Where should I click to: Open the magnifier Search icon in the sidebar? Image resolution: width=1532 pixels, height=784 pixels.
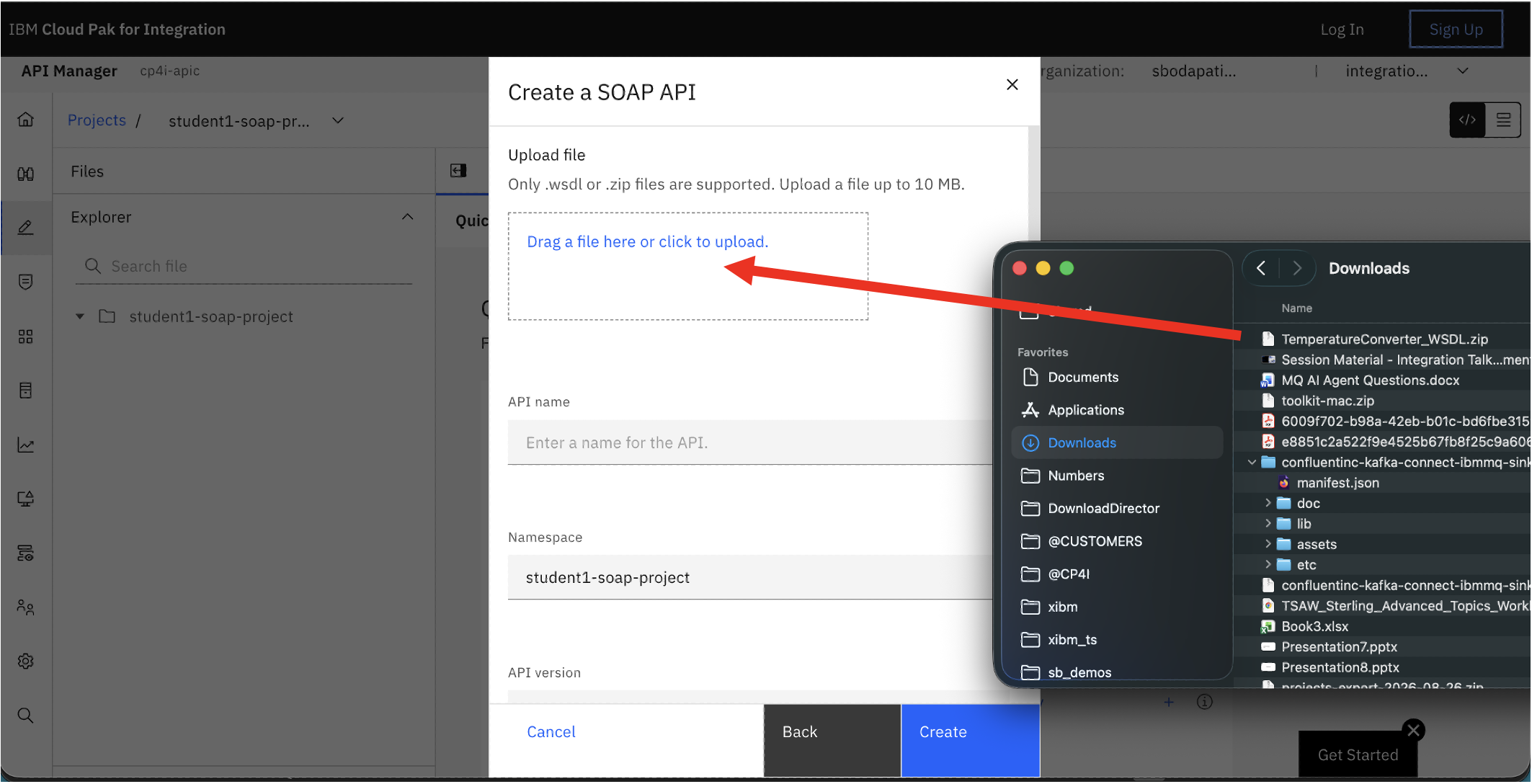[26, 716]
